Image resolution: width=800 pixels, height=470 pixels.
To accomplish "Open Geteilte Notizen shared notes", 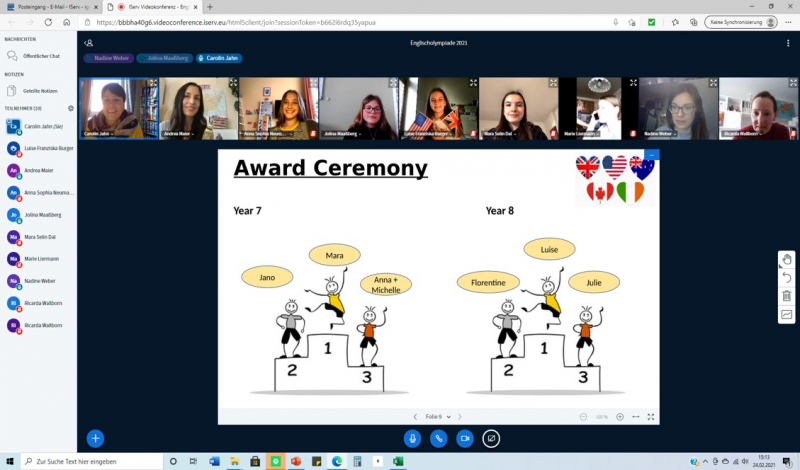I will [40, 91].
